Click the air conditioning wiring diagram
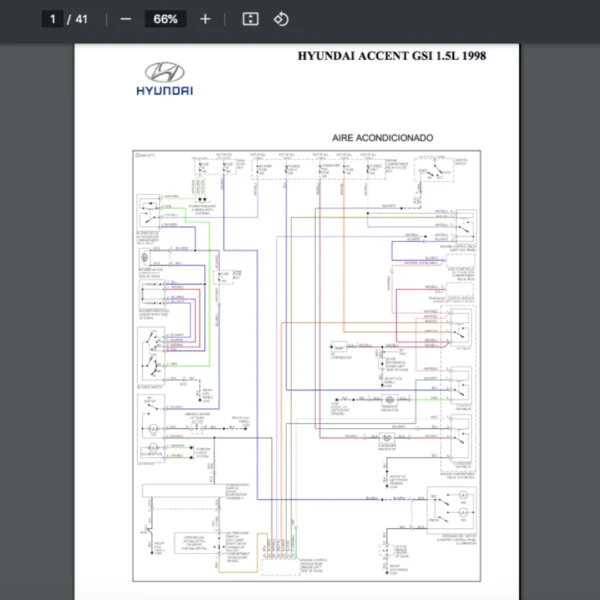The height and width of the screenshot is (600, 600). coord(307,366)
